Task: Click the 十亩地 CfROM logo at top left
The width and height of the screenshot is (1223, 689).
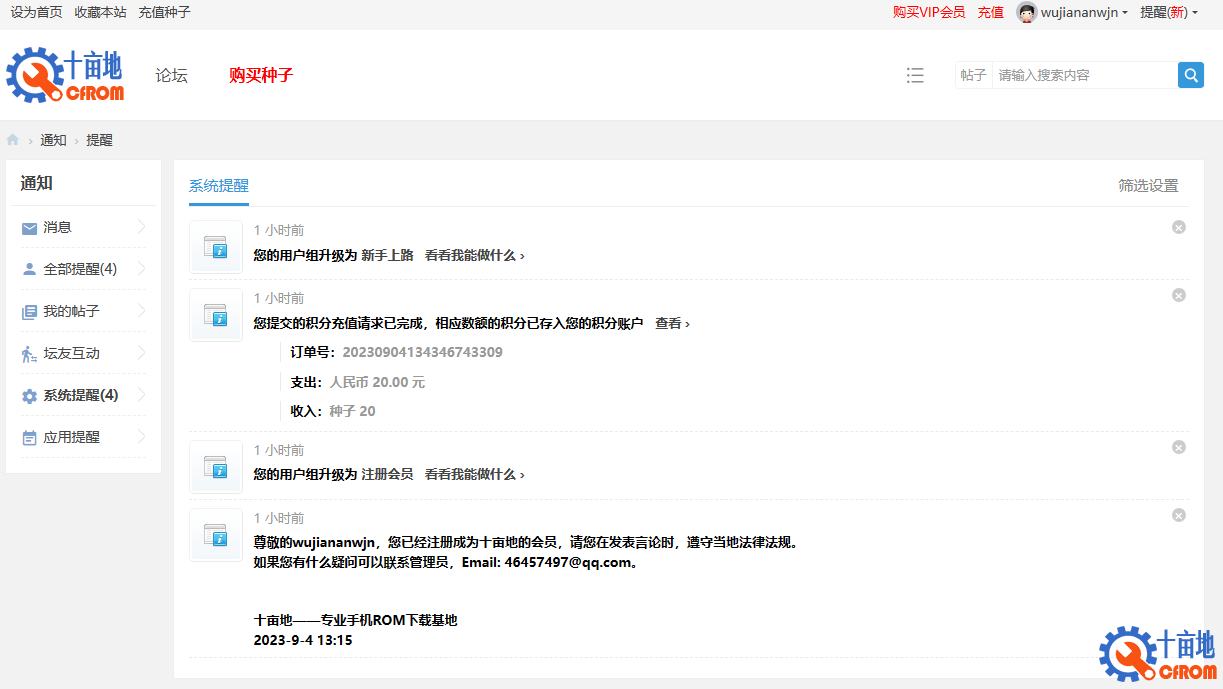Action: [x=65, y=75]
